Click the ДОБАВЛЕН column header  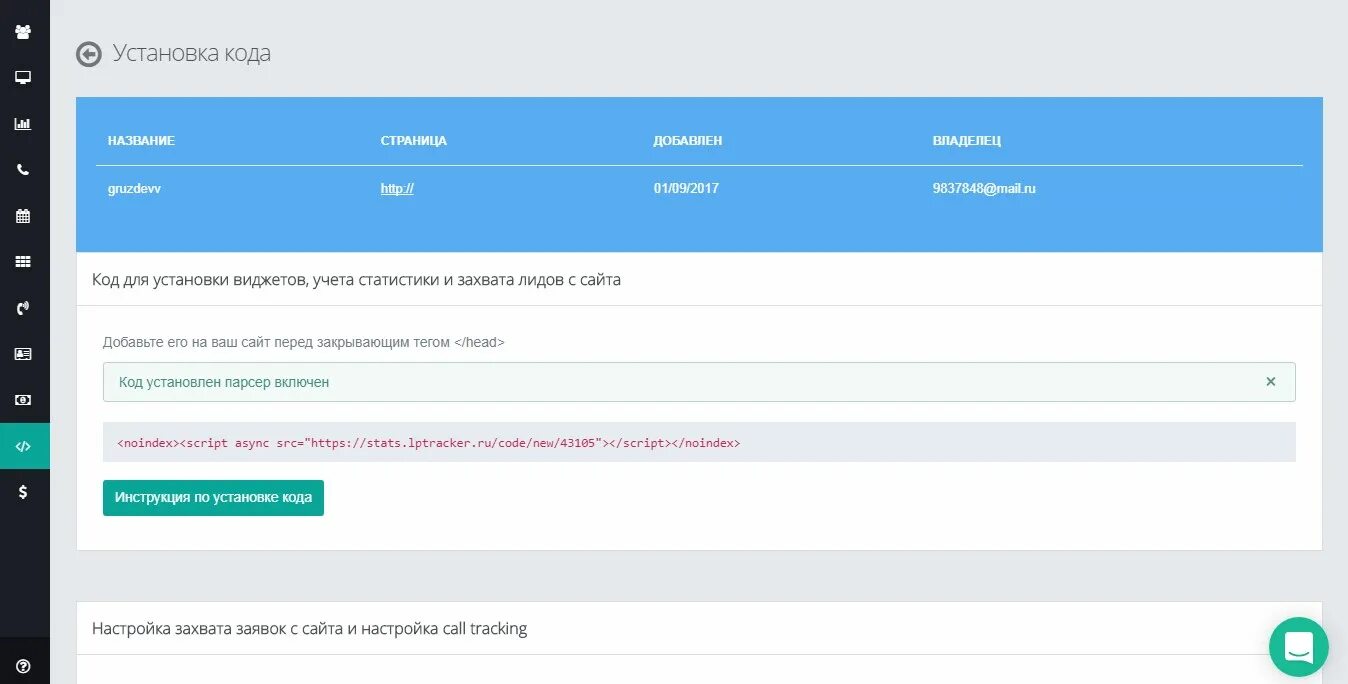point(688,141)
